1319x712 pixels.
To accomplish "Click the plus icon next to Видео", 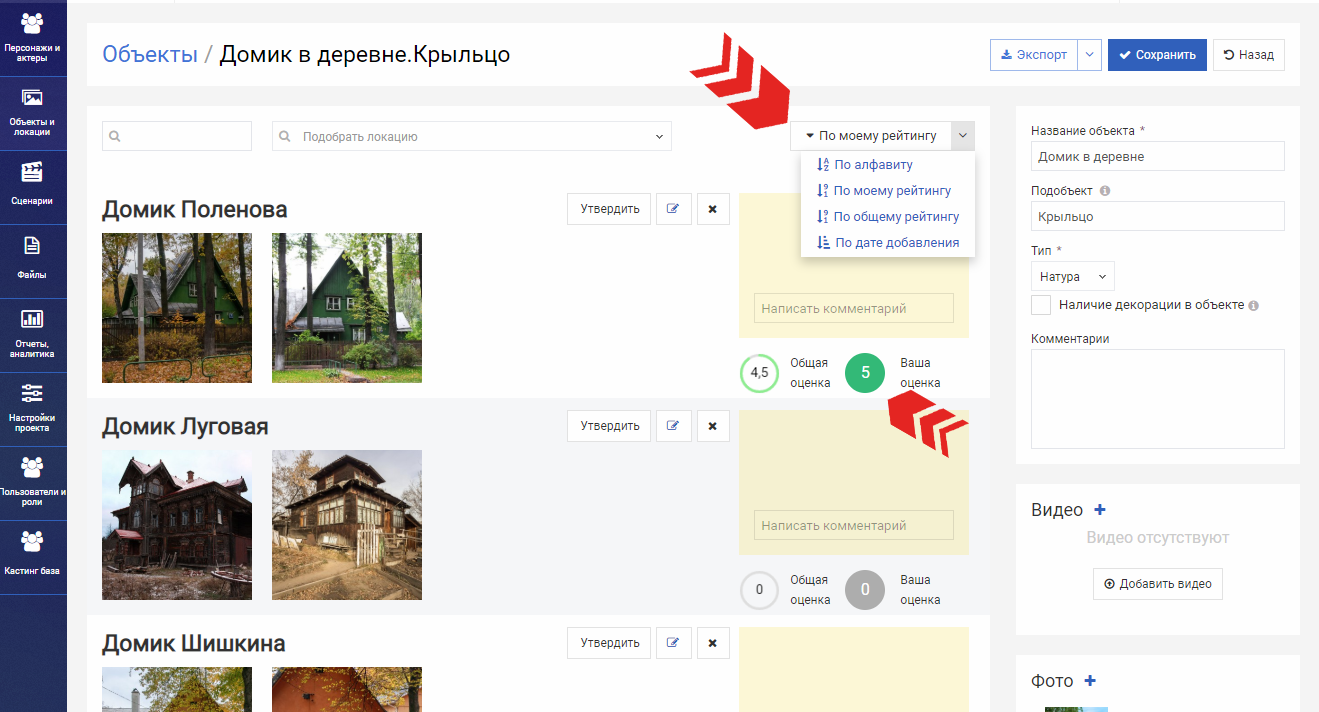I will pyautogui.click(x=1100, y=510).
